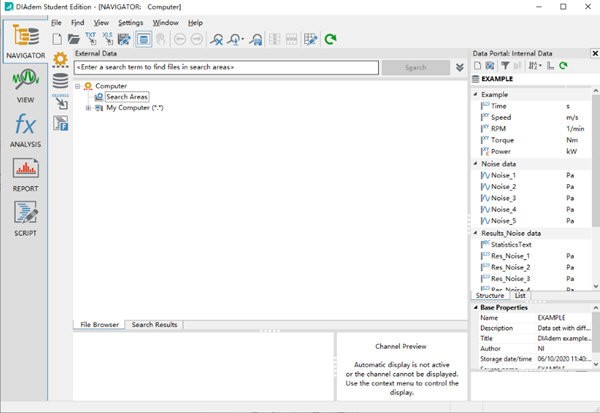Click the filter funnel icon in Data Portal
Screen dimensions: 600x413
tap(506, 65)
